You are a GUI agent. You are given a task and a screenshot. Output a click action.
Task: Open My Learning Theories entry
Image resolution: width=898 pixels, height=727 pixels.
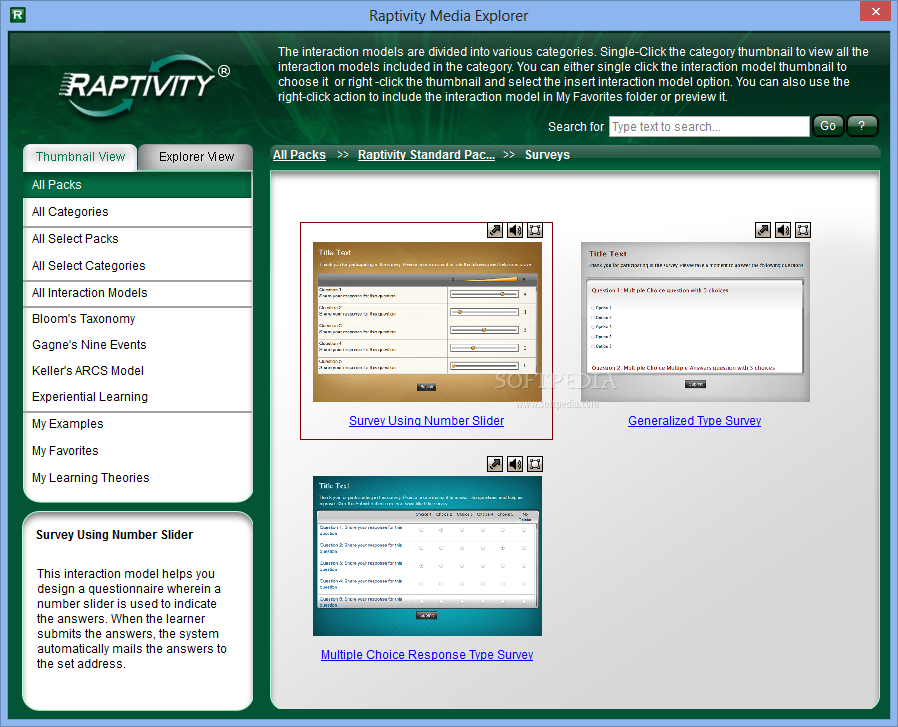tap(137, 478)
